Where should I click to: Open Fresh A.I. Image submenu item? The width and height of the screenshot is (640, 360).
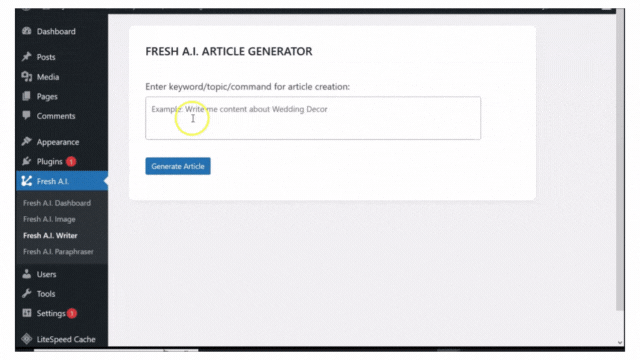coord(49,219)
